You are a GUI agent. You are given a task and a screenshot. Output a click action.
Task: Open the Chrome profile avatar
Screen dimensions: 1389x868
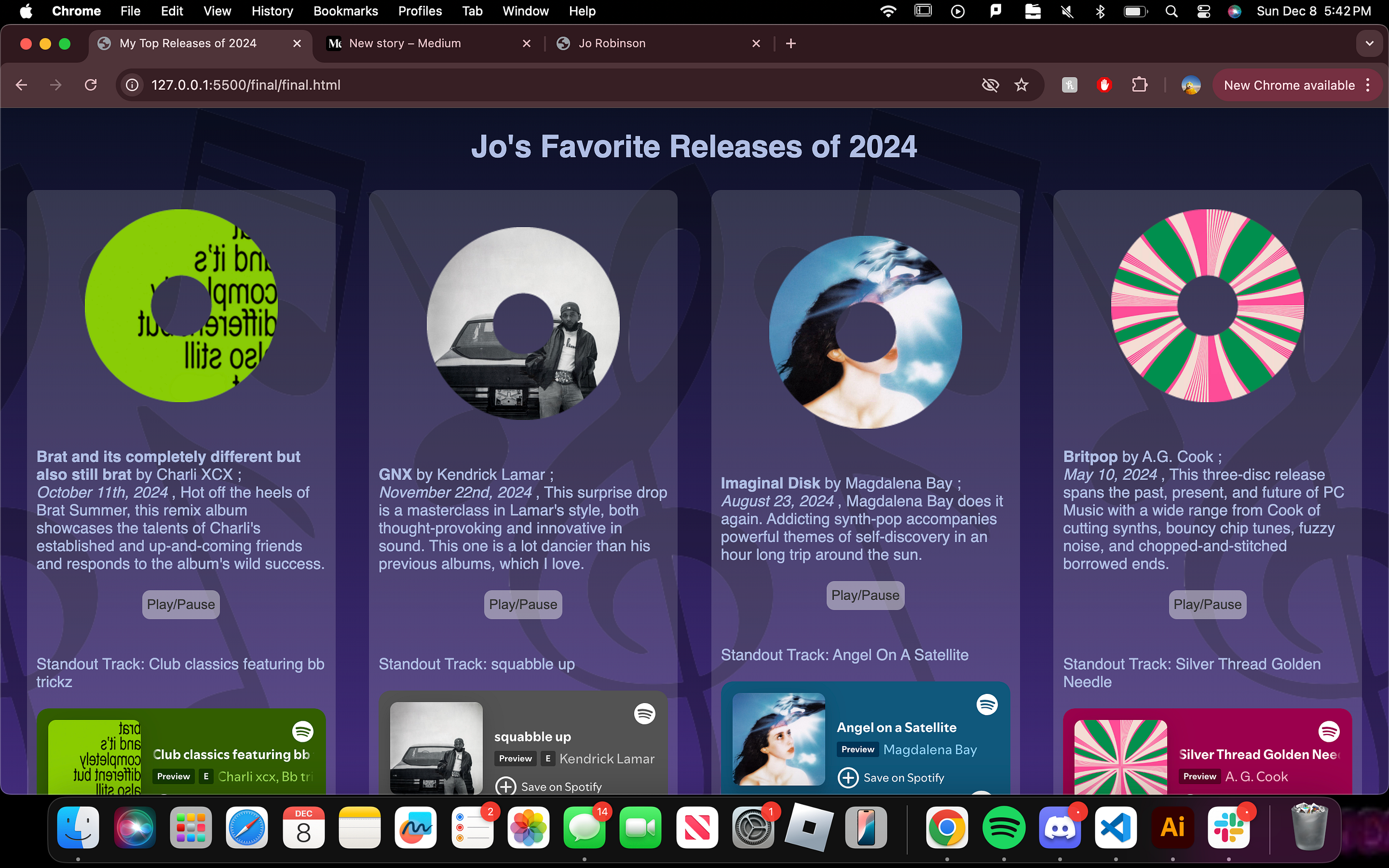[1191, 85]
